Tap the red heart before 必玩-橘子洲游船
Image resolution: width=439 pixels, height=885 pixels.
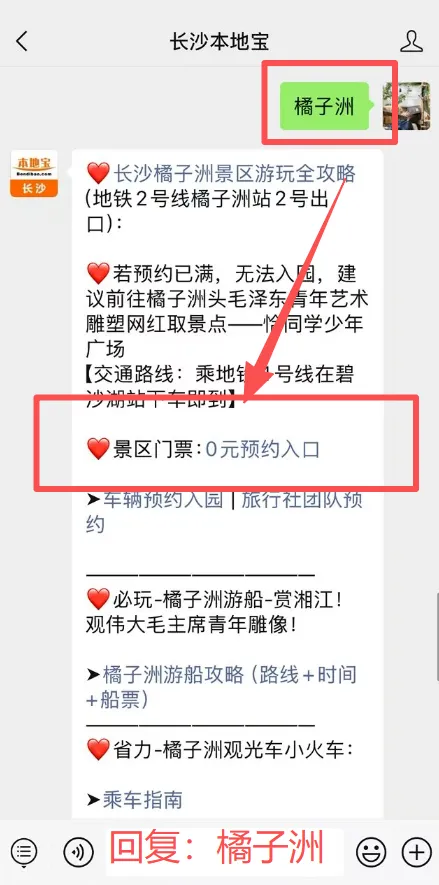point(98,599)
